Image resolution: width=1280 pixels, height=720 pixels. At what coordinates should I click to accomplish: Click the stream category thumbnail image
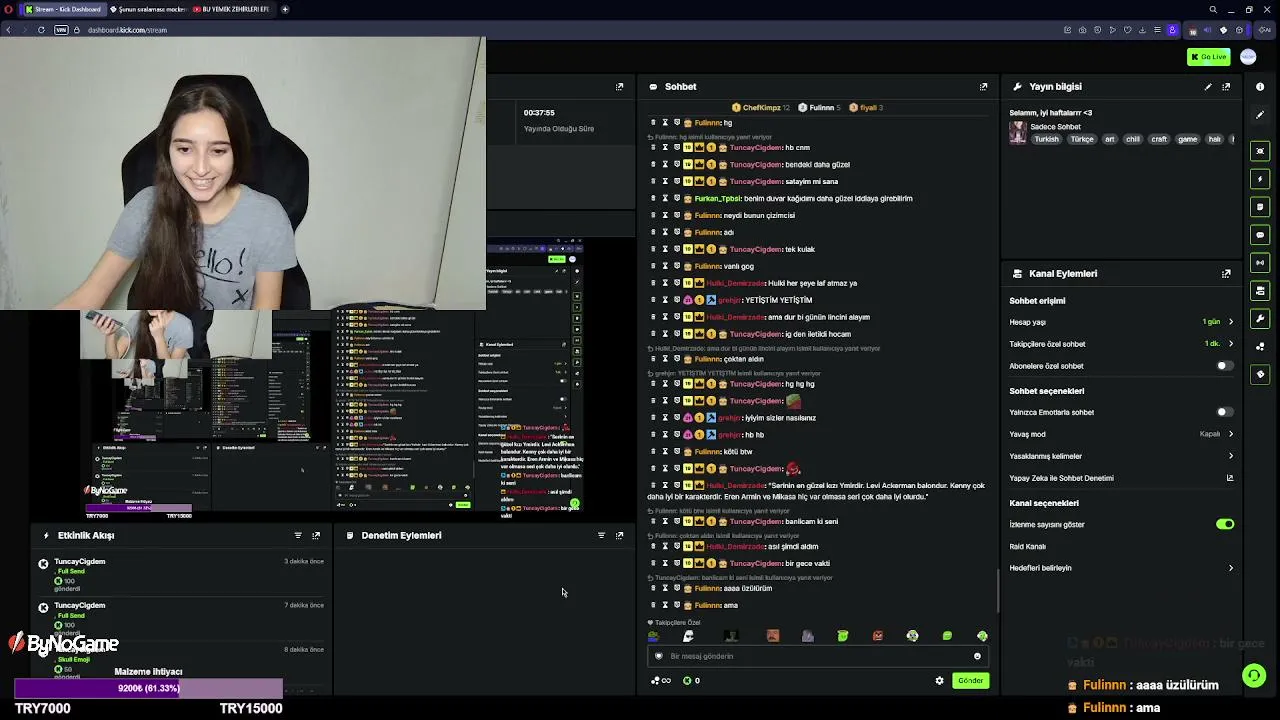(x=1017, y=132)
